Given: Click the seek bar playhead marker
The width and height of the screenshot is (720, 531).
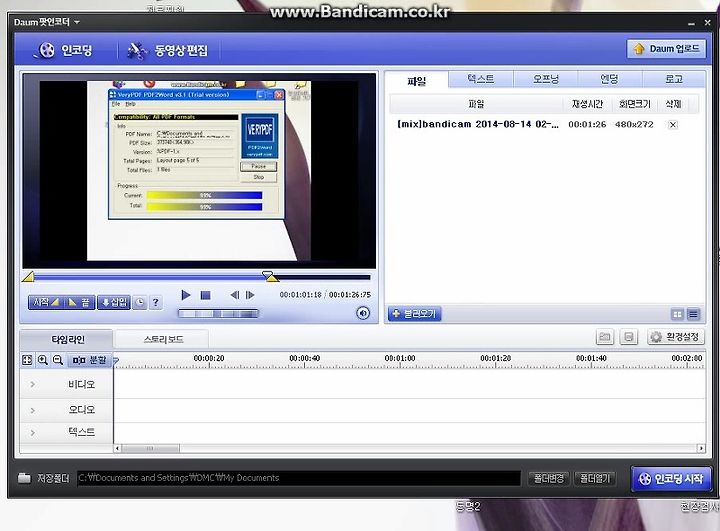Looking at the screenshot, I should pos(270,276).
